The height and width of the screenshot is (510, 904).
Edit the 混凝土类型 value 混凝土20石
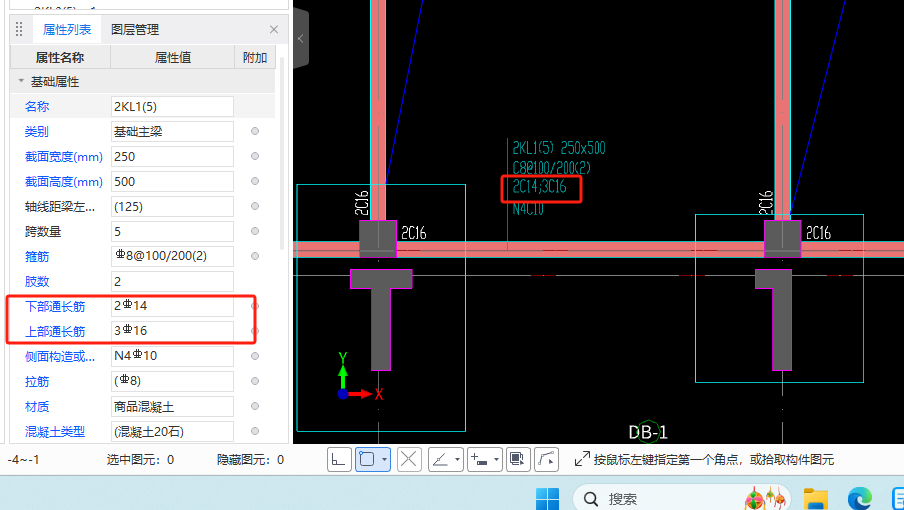point(172,431)
